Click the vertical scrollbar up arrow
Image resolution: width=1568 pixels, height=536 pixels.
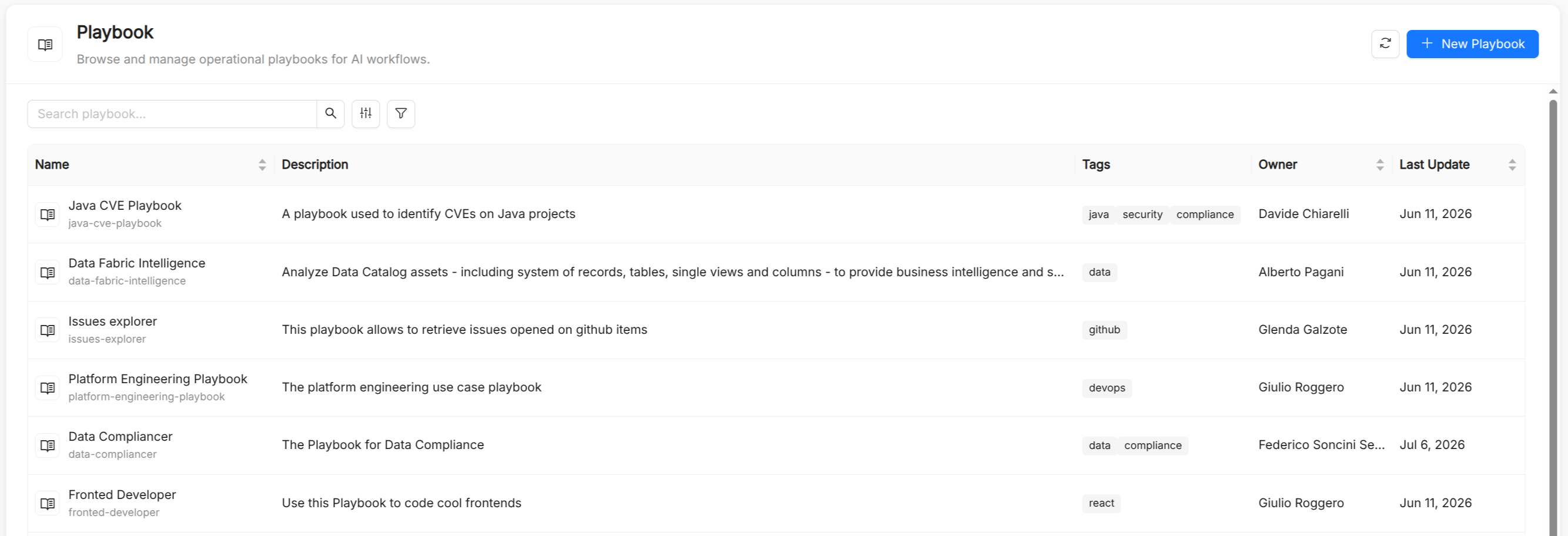coord(1553,91)
